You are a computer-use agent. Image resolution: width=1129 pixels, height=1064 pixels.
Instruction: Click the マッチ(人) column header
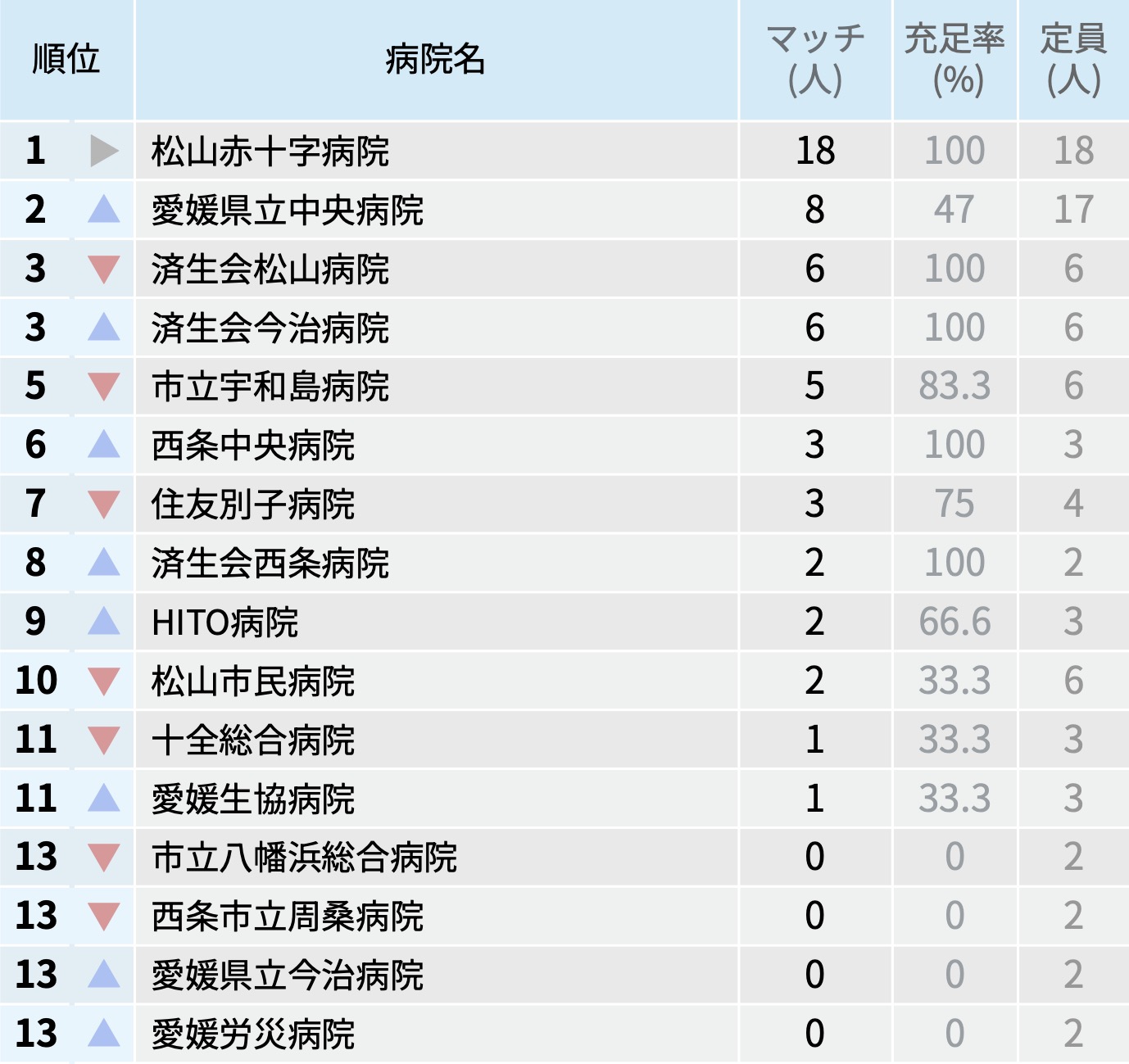pos(815,60)
